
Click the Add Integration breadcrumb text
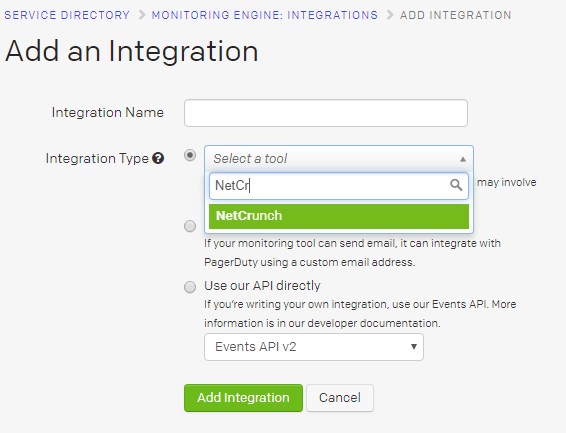(456, 15)
